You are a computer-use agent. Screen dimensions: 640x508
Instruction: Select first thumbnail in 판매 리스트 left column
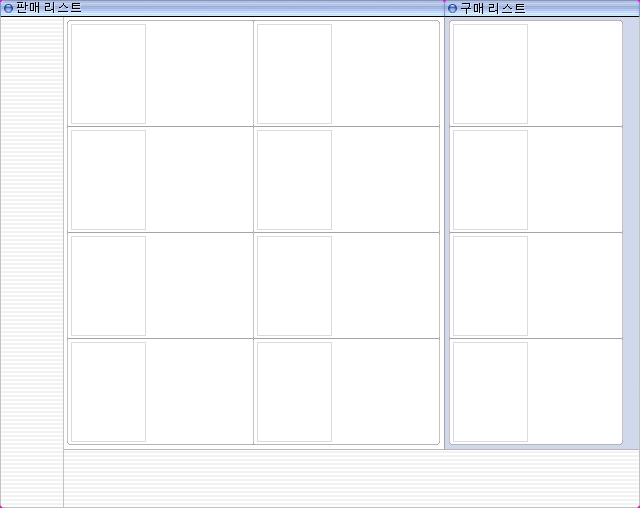pyautogui.click(x=109, y=74)
